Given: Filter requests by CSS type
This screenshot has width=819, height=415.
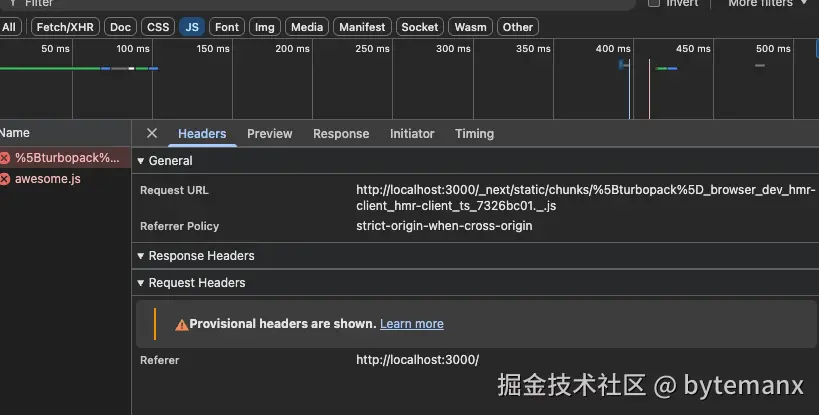Looking at the screenshot, I should pyautogui.click(x=158, y=27).
